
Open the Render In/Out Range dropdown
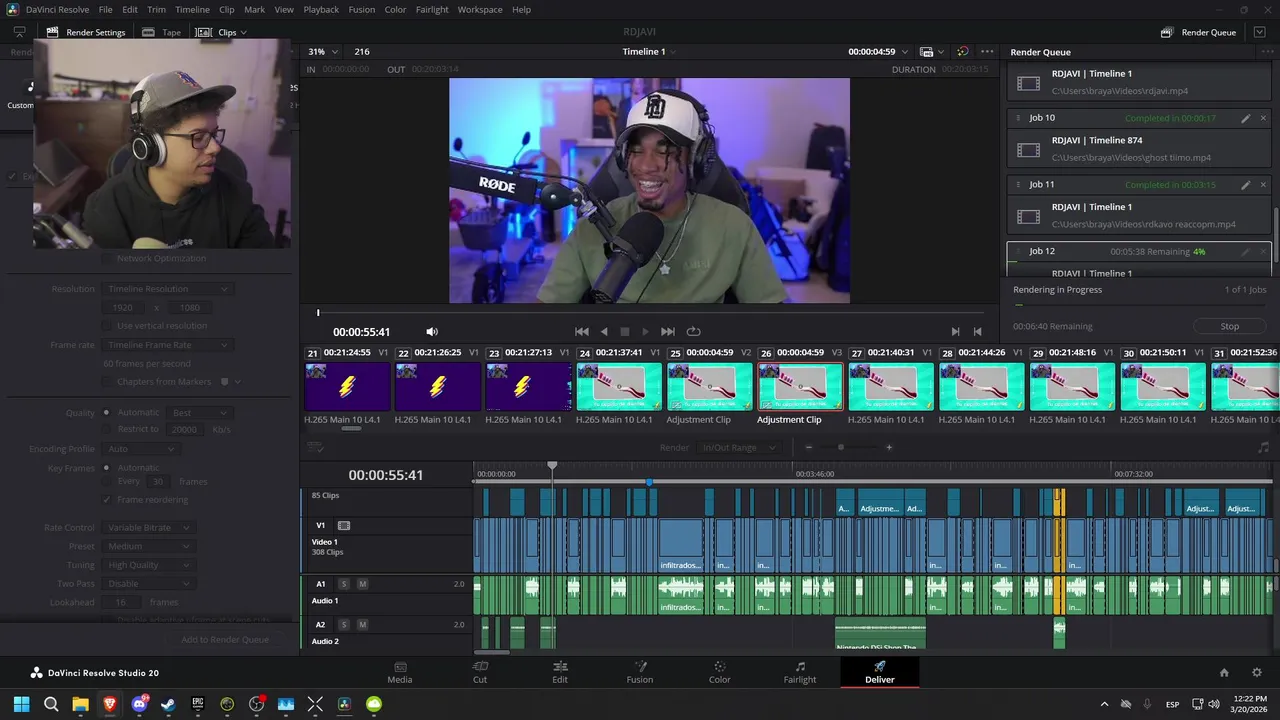tap(739, 448)
